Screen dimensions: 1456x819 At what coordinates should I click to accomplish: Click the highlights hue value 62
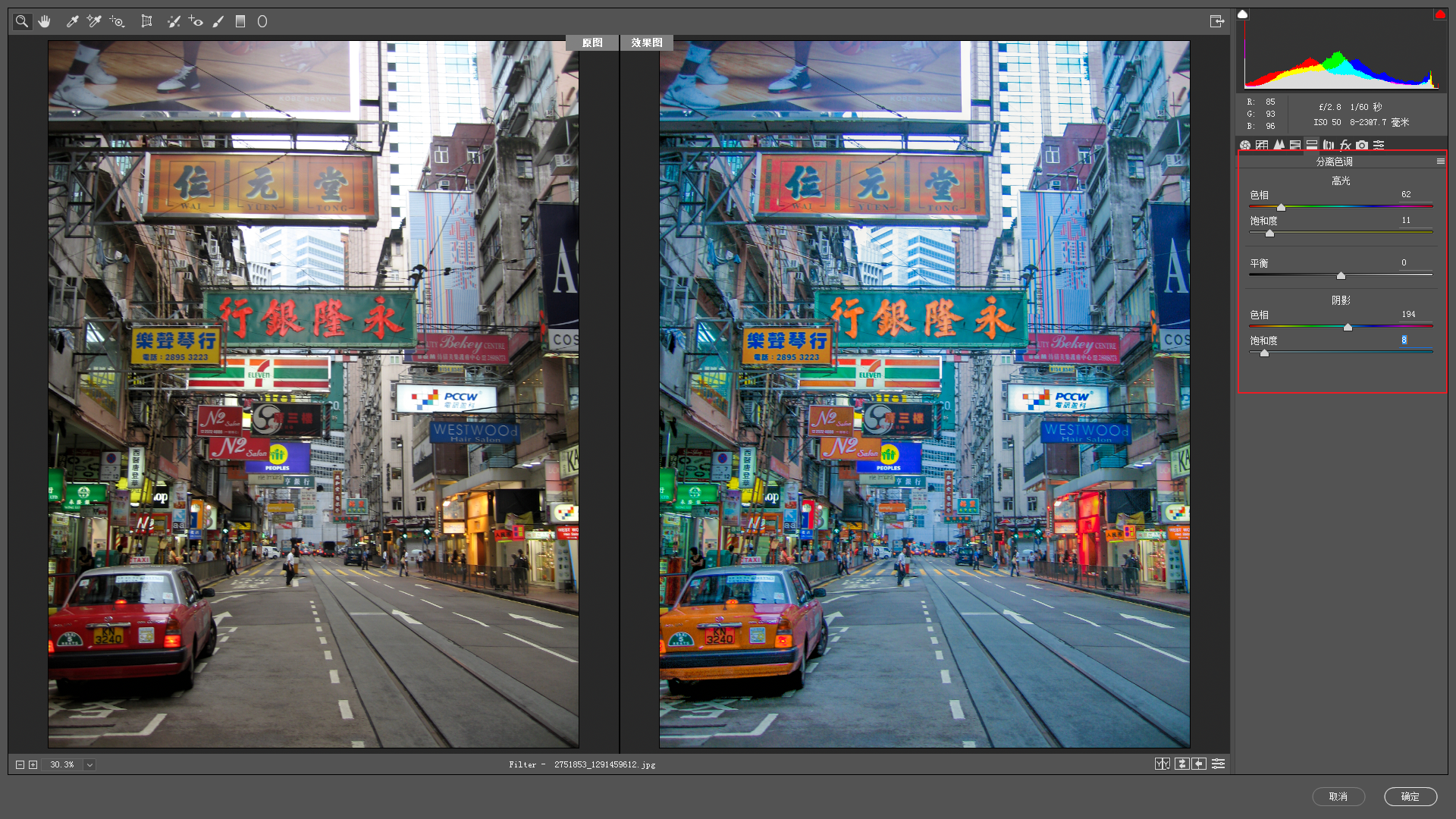point(1406,194)
